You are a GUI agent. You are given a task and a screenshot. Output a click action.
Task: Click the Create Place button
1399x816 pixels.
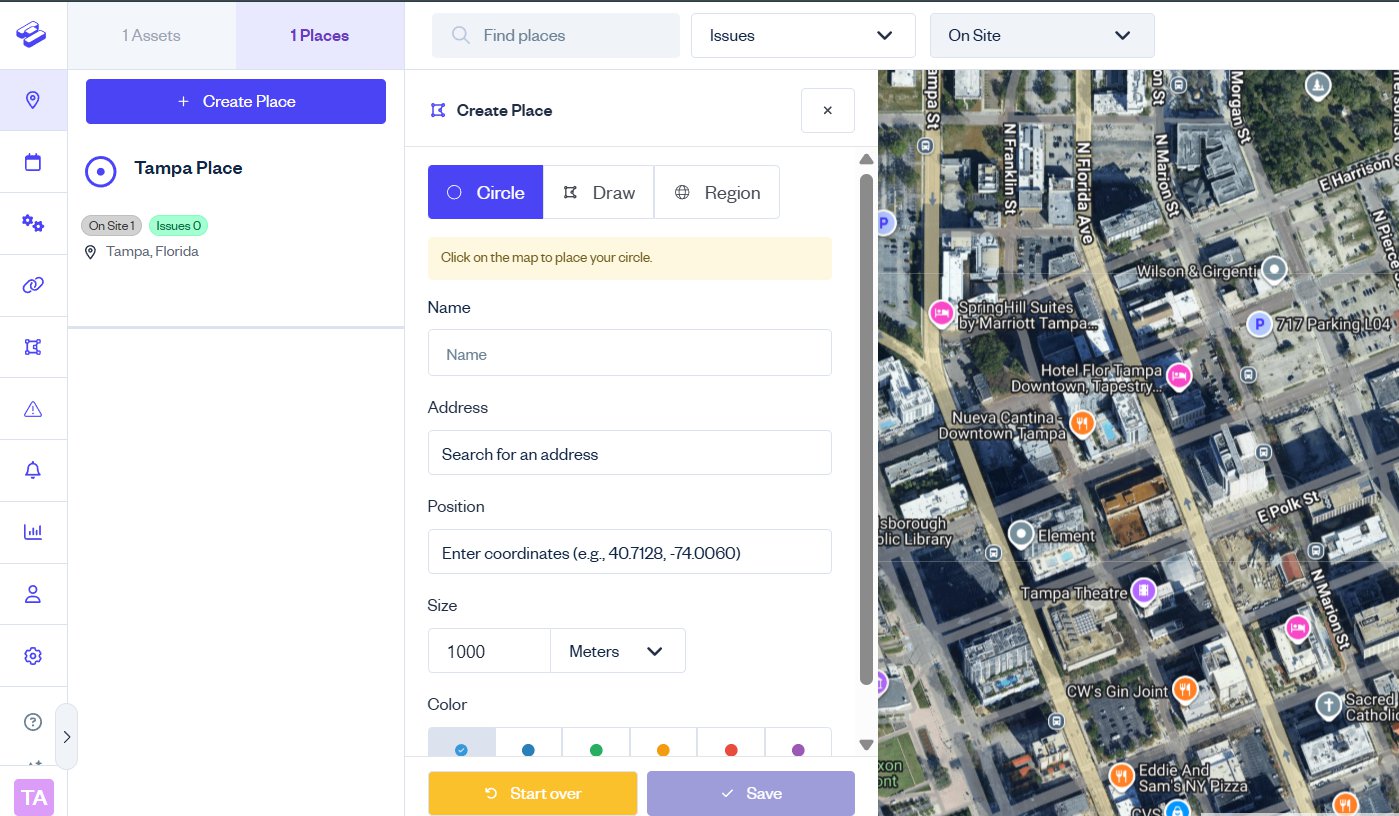click(236, 101)
